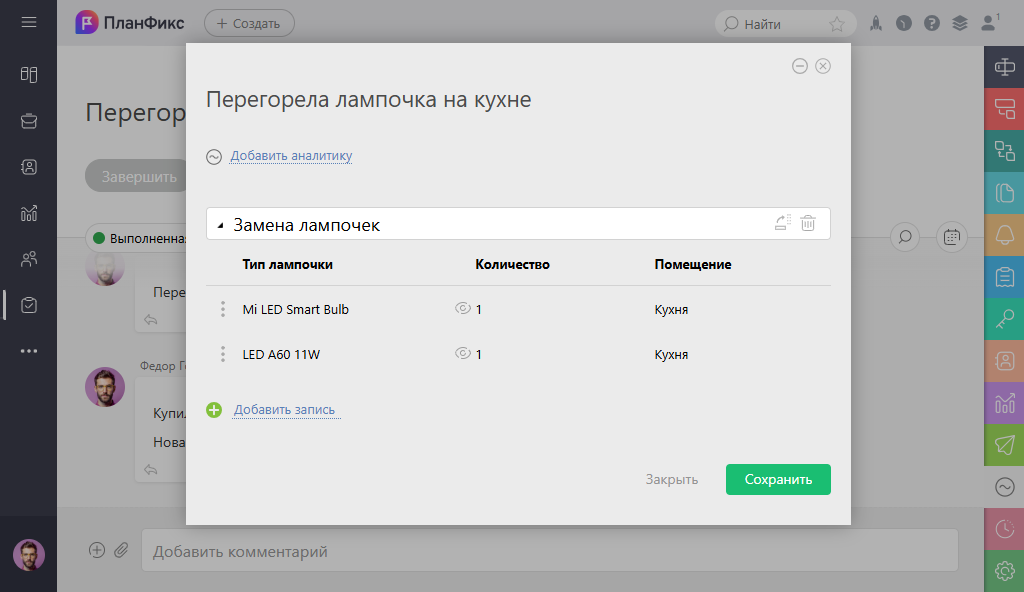
Task: Click the trash icon in Замена лампочек header
Action: tap(808, 224)
